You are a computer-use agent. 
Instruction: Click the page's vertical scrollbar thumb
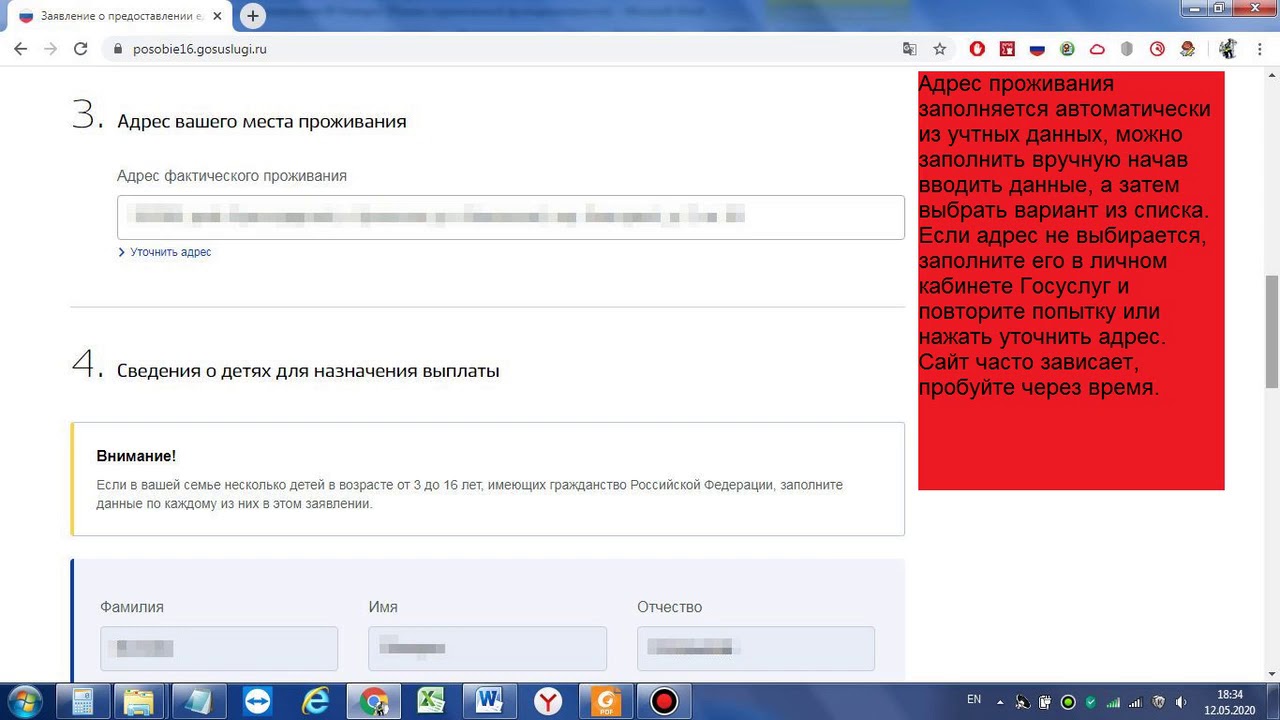click(x=1272, y=330)
